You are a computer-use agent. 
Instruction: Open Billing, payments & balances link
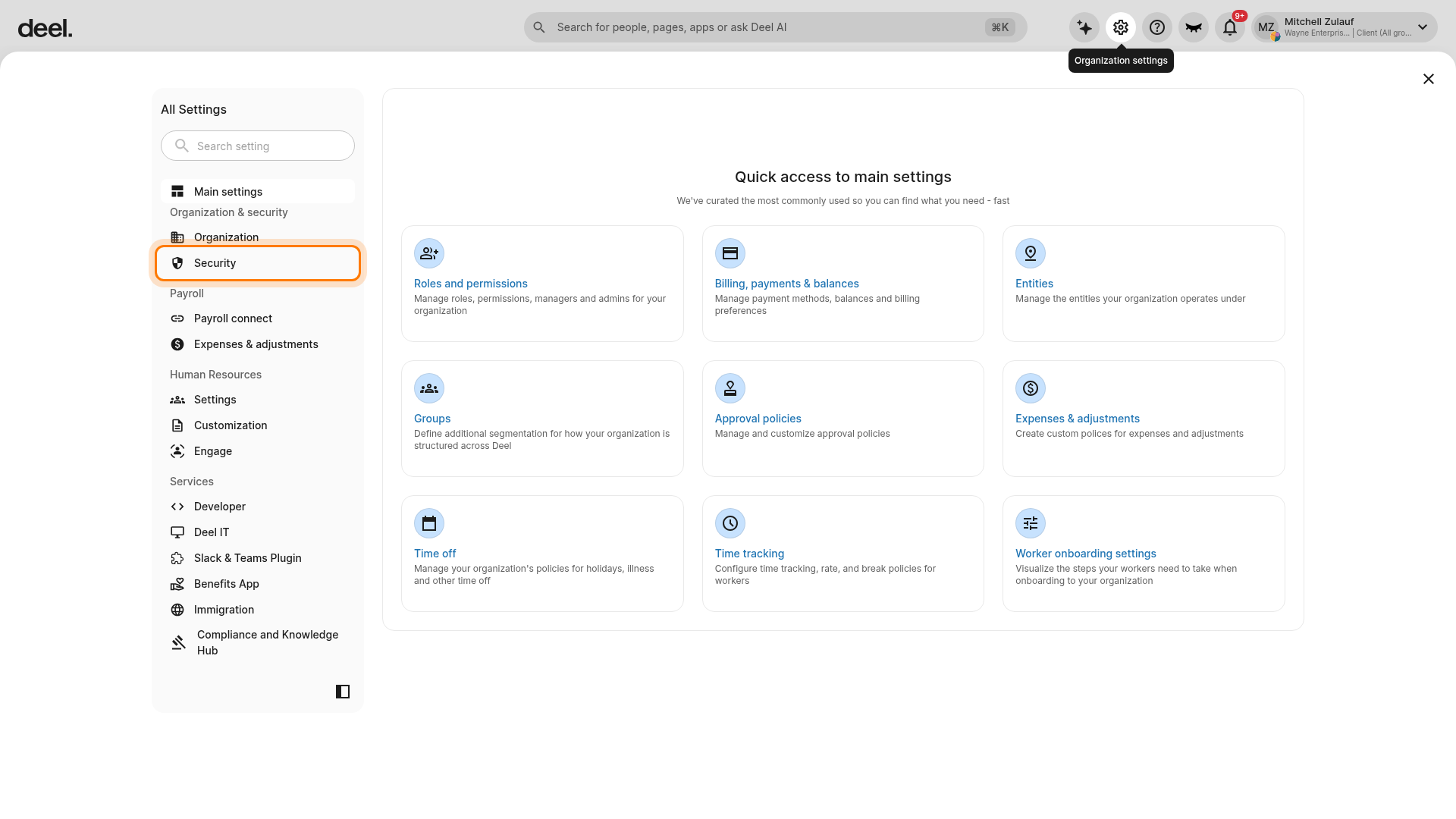(786, 284)
